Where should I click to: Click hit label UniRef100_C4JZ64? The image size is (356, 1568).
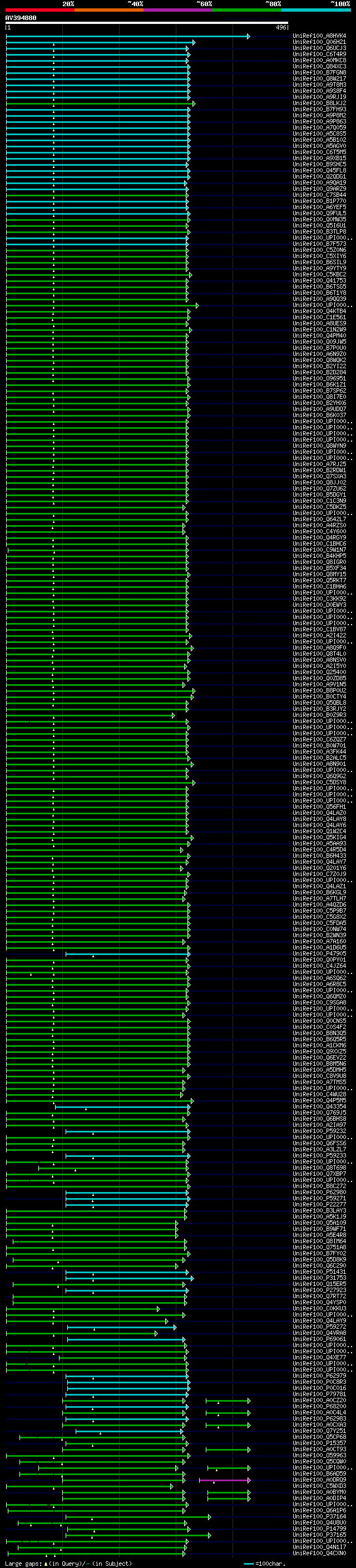click(x=319, y=966)
